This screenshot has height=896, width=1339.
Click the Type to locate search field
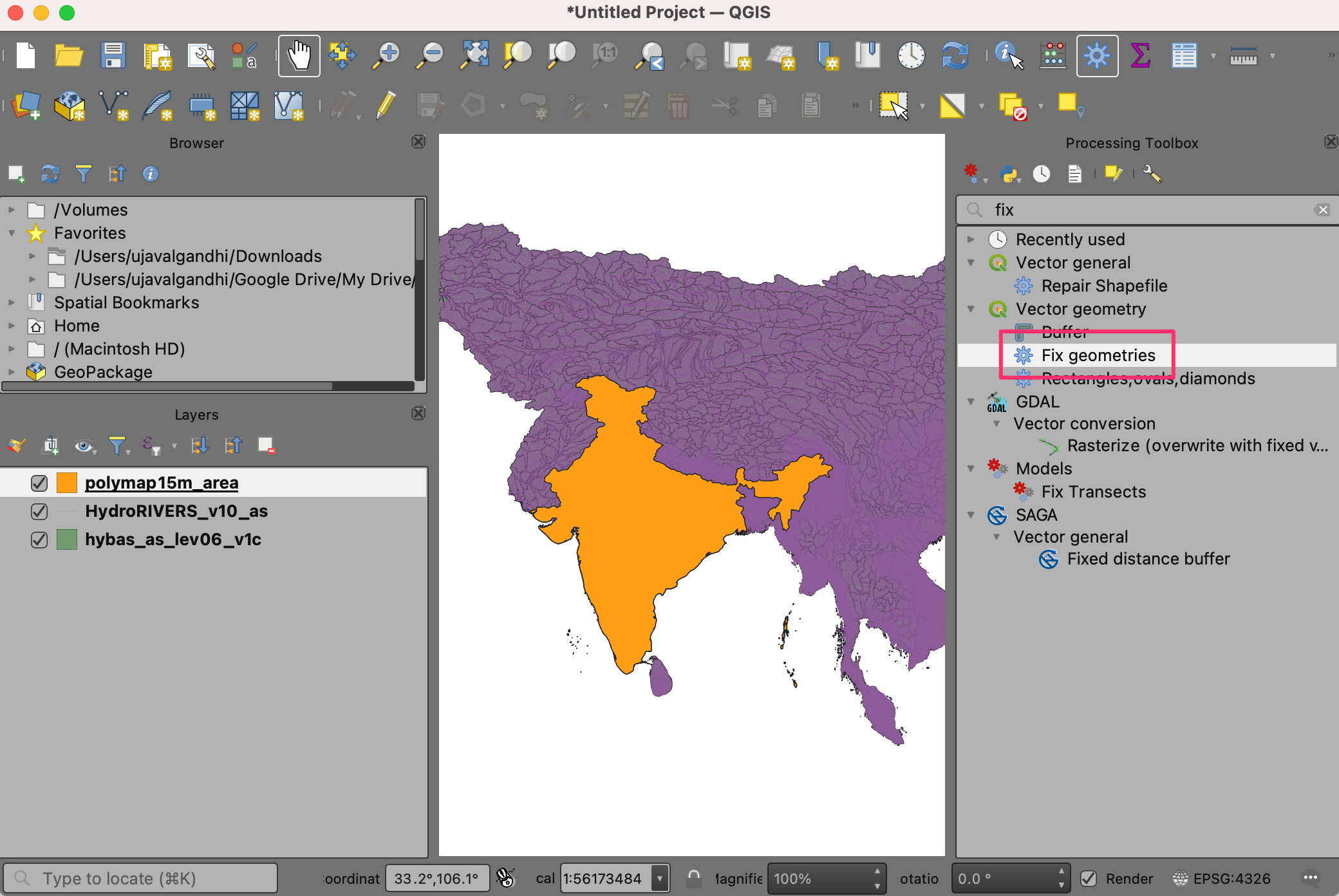coord(142,879)
